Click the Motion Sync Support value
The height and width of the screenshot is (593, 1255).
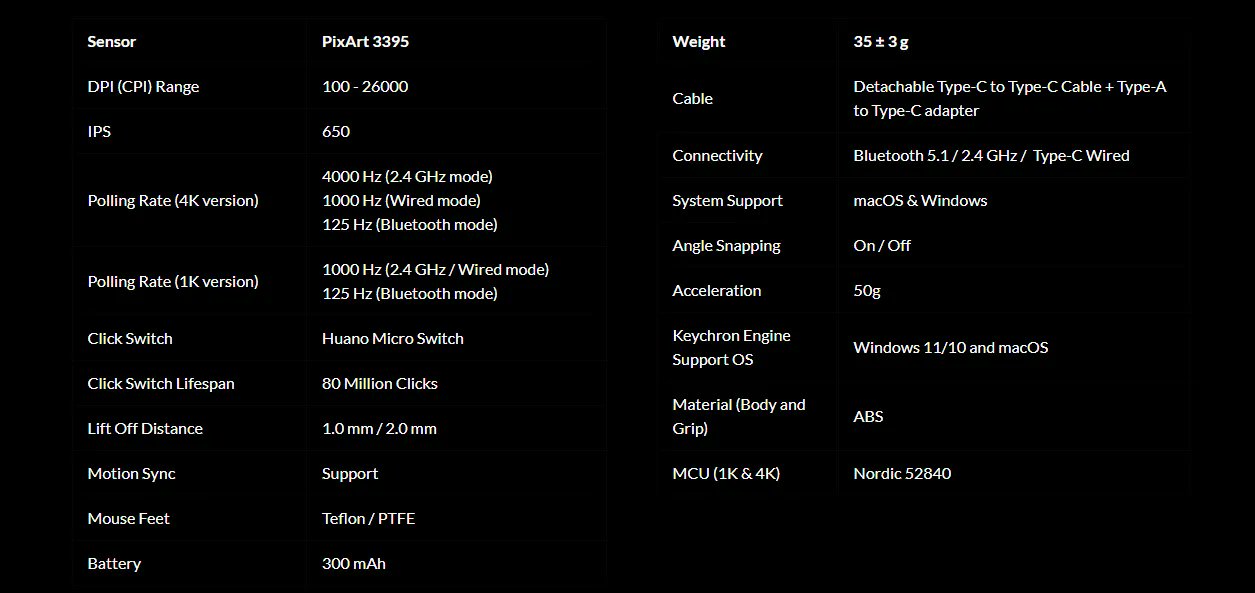tap(350, 474)
